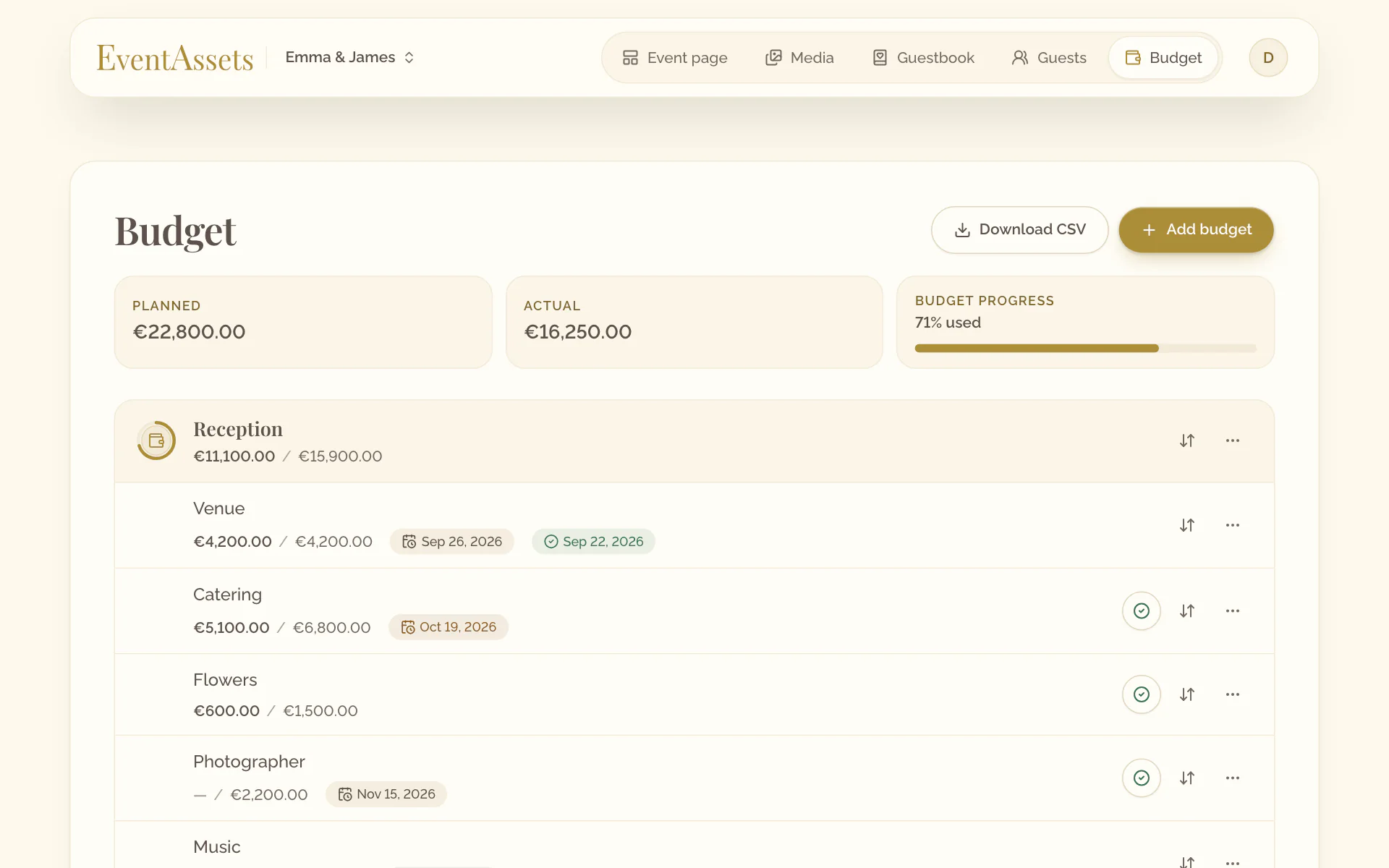Go to the Event page tab
Screen dimensions: 1389x868
click(675, 58)
